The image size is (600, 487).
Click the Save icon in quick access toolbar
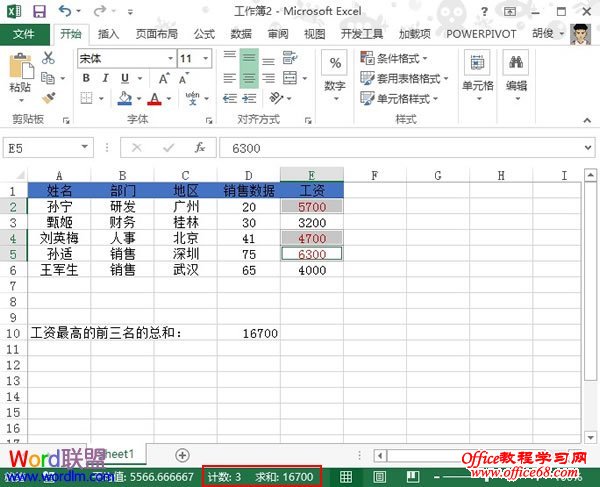click(40, 11)
